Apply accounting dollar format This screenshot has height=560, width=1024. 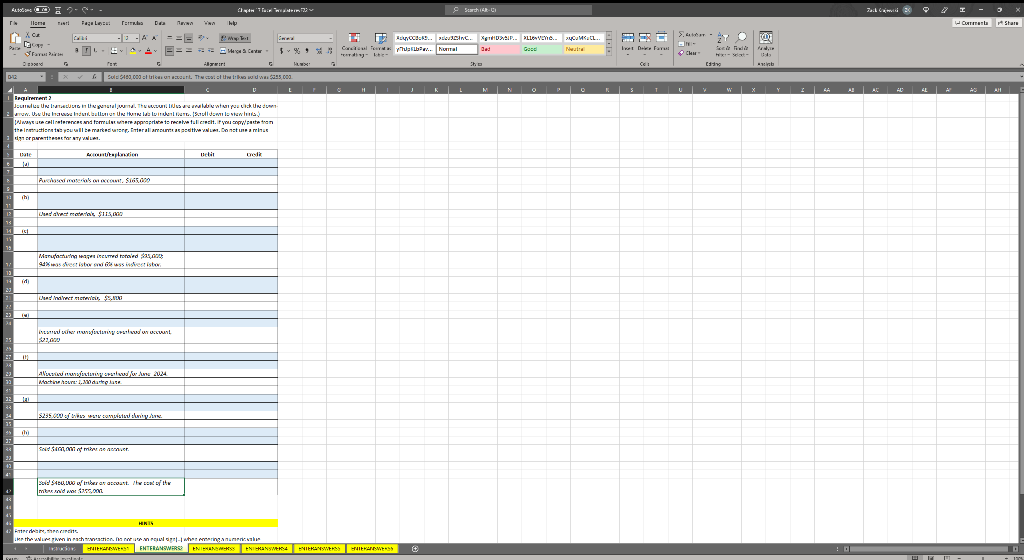pos(282,51)
